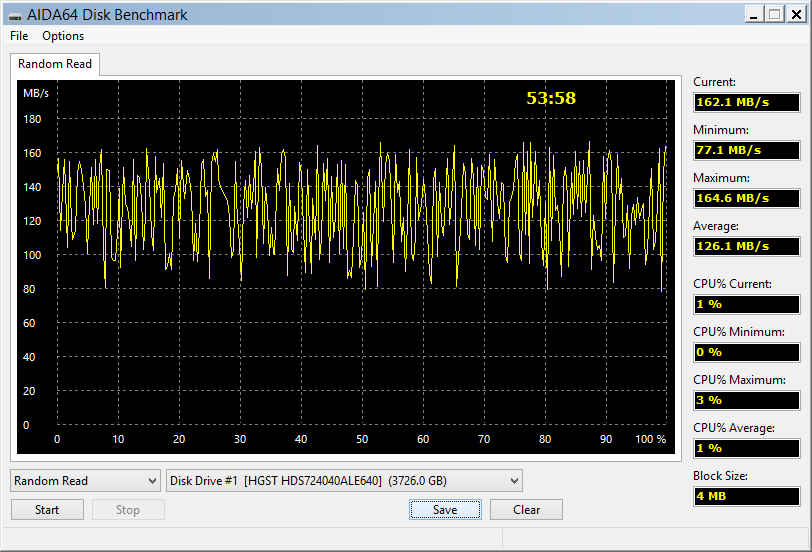Viewport: 812px width, 552px height.
Task: Click the Block Size 4 MB field
Action: [747, 496]
